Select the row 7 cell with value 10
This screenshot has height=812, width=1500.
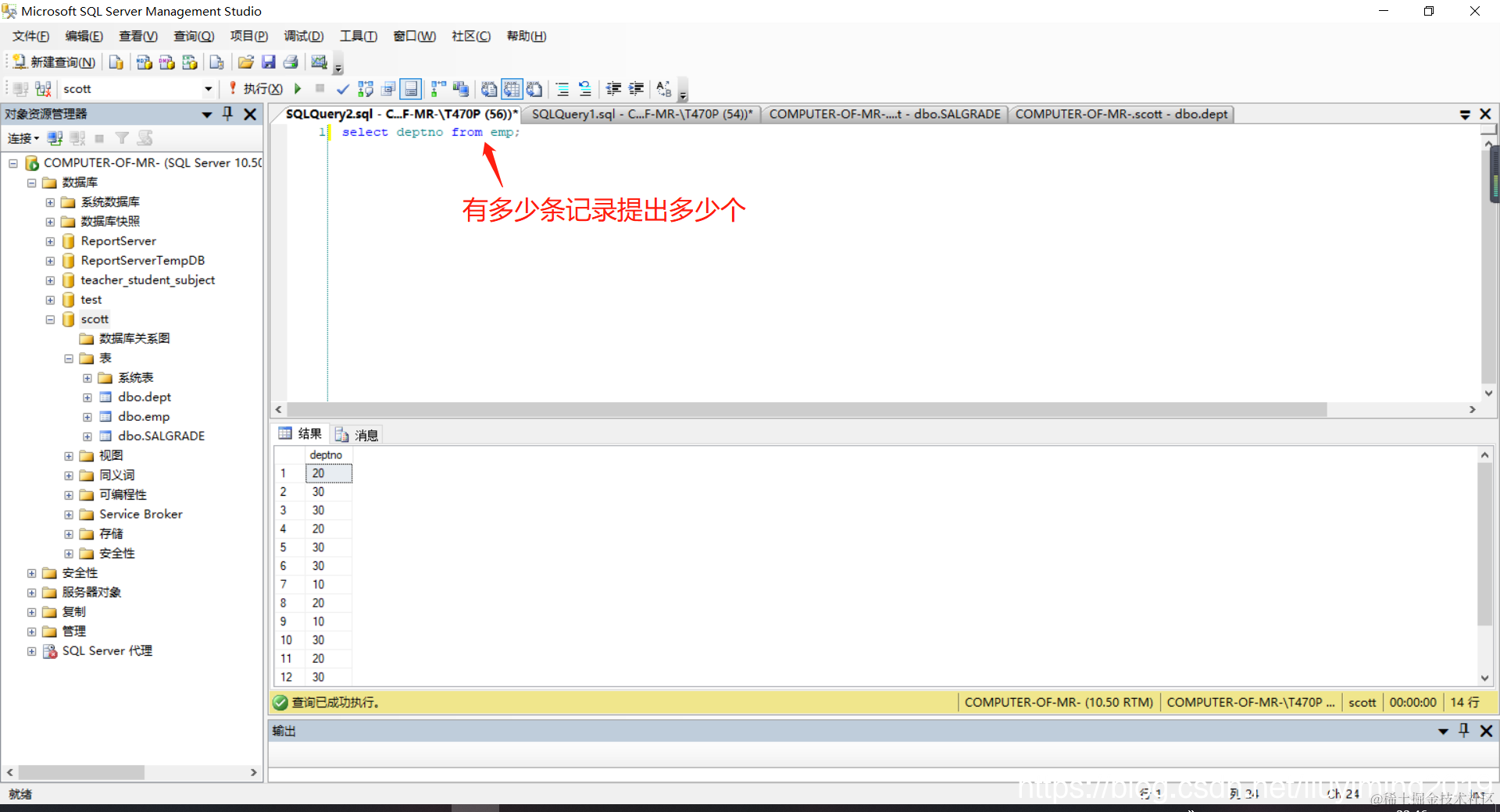click(x=328, y=585)
